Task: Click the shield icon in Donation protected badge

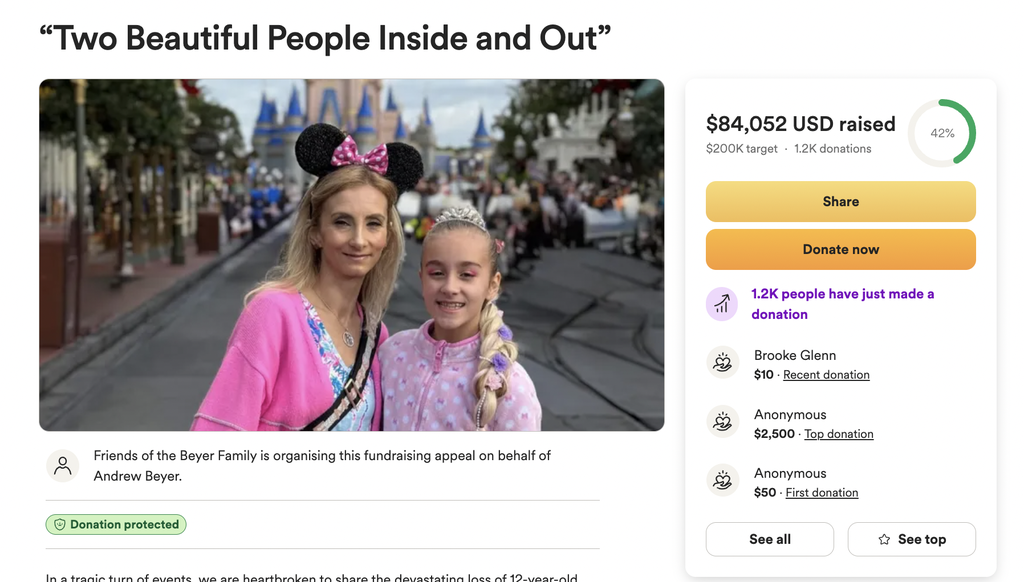Action: [x=59, y=524]
